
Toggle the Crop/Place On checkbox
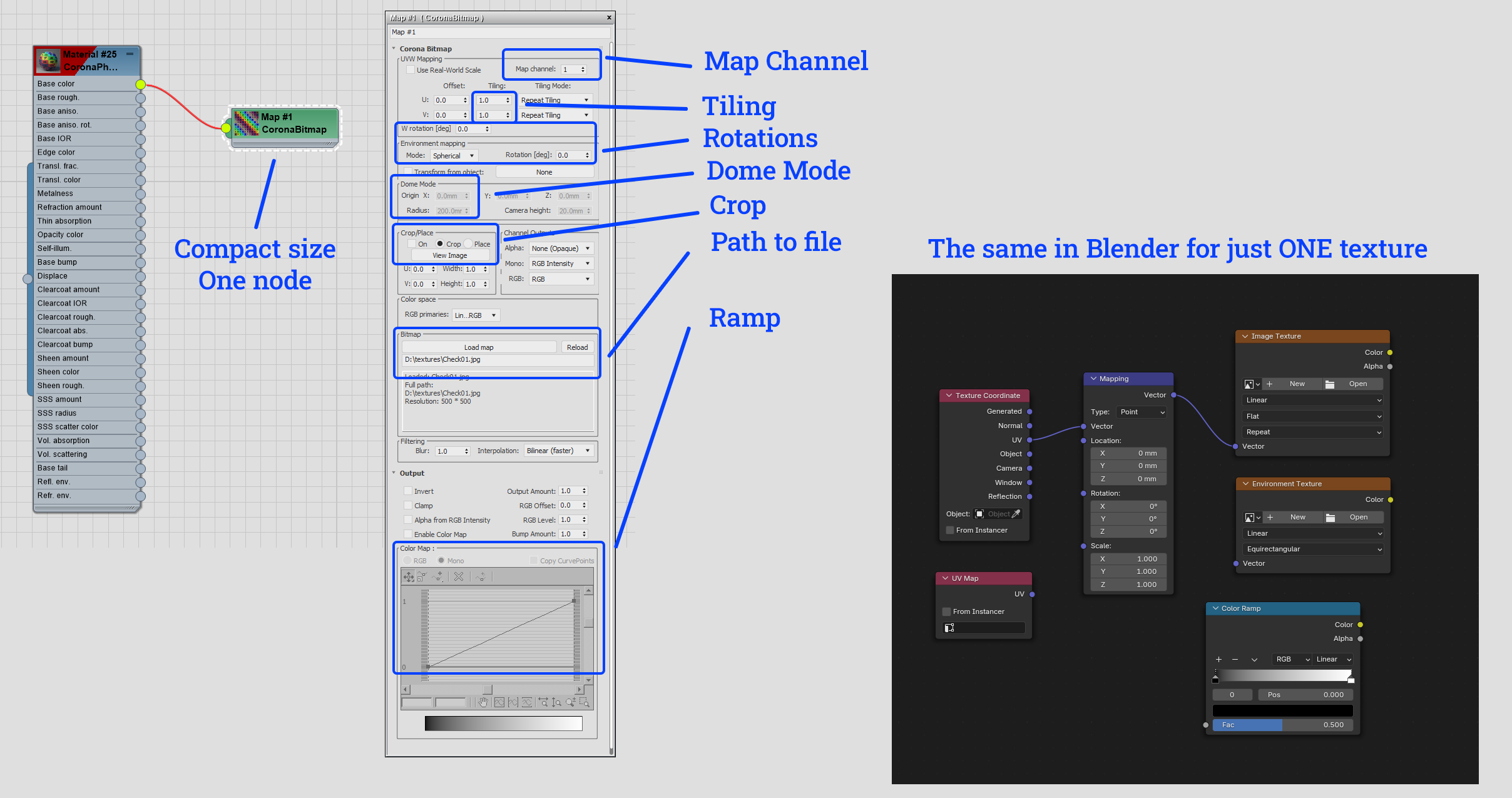click(x=412, y=244)
